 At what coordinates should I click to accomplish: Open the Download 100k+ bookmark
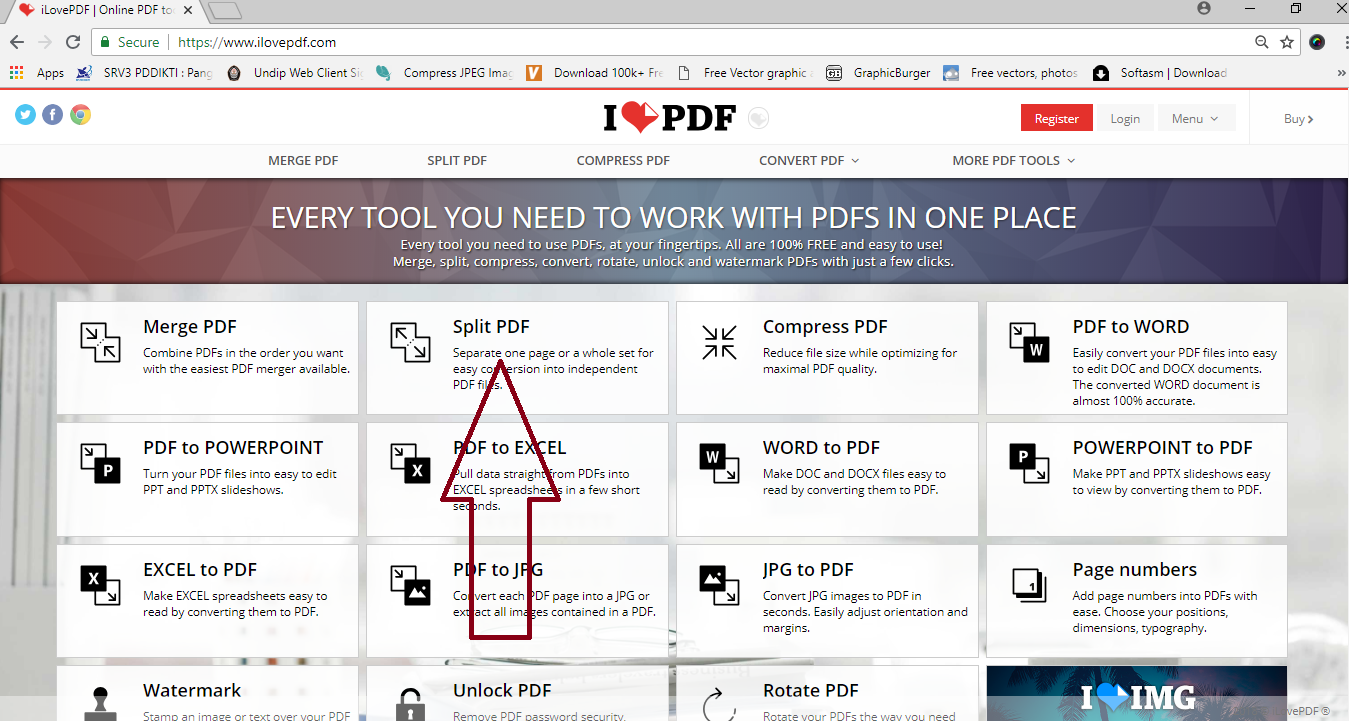coord(595,73)
